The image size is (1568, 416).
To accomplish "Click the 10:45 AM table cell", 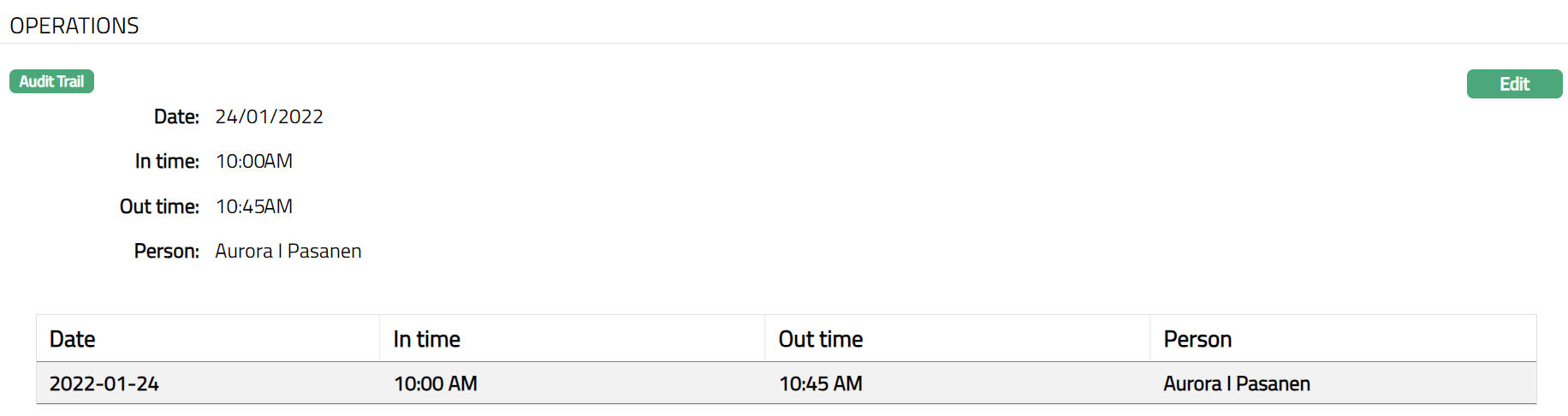I will pyautogui.click(x=820, y=383).
